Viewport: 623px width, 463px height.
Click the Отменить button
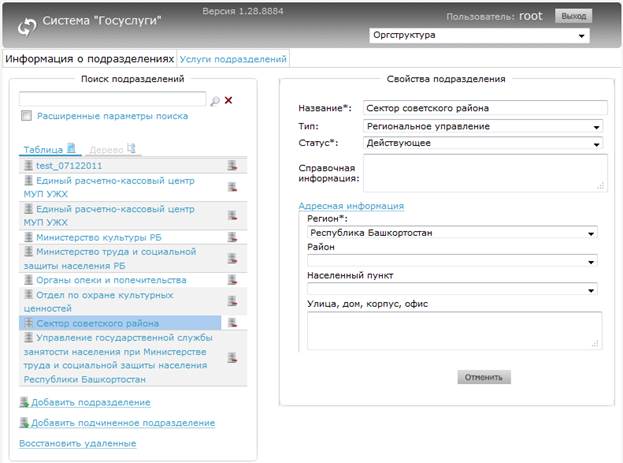pyautogui.click(x=484, y=377)
